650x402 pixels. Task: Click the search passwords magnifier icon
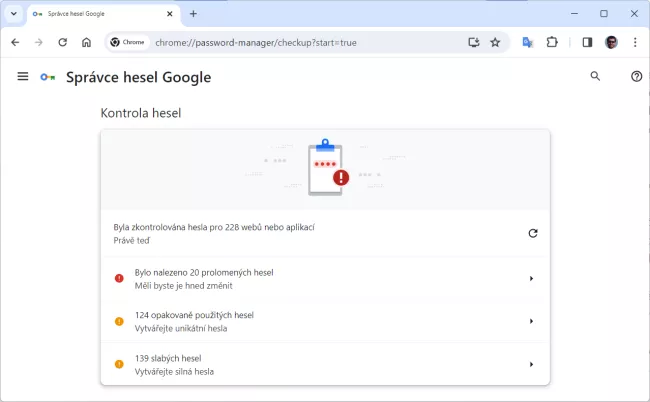(596, 77)
